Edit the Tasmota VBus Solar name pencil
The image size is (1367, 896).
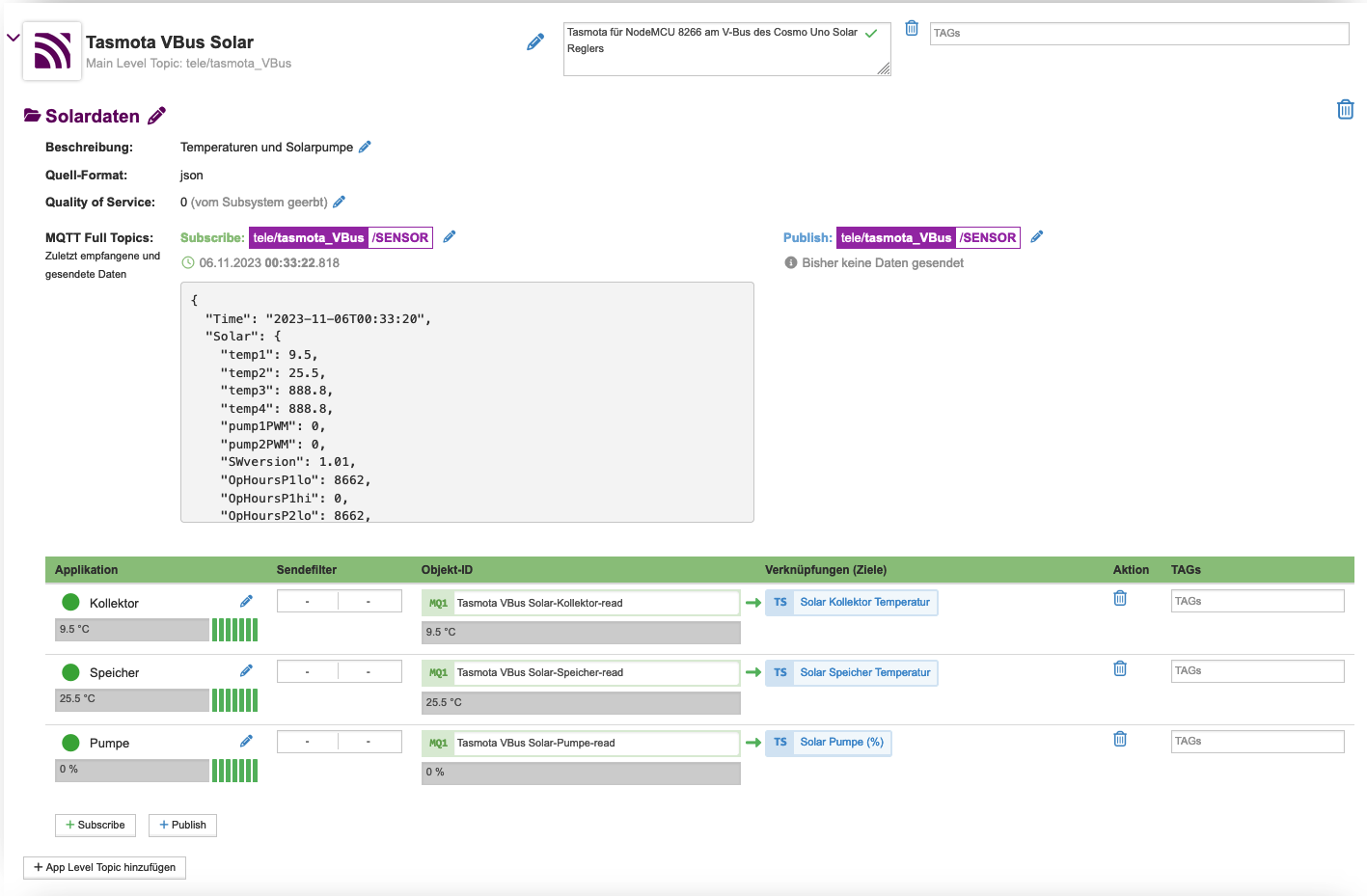point(535,42)
